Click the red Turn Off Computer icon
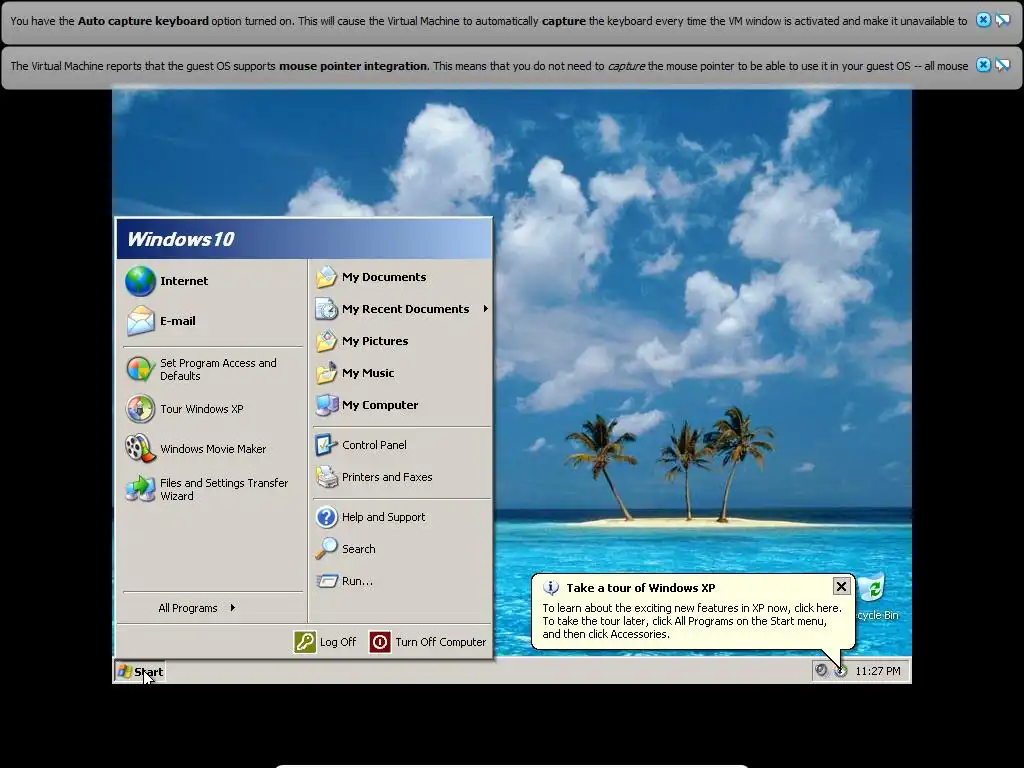 coord(380,642)
